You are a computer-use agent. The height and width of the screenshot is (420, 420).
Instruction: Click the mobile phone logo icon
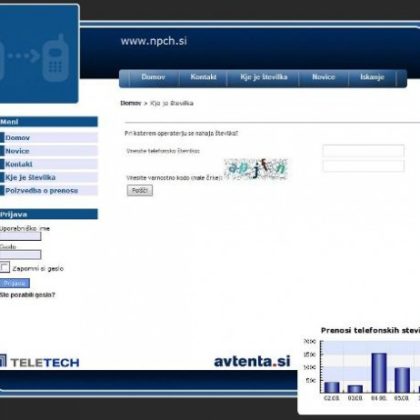point(56,57)
